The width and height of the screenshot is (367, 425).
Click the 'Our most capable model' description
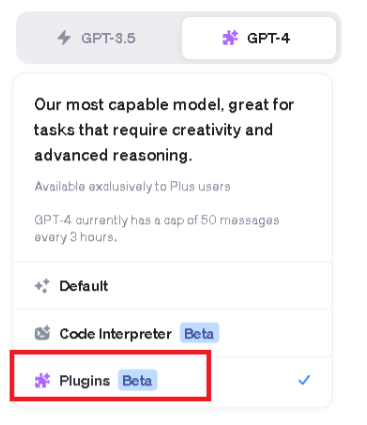point(164,130)
